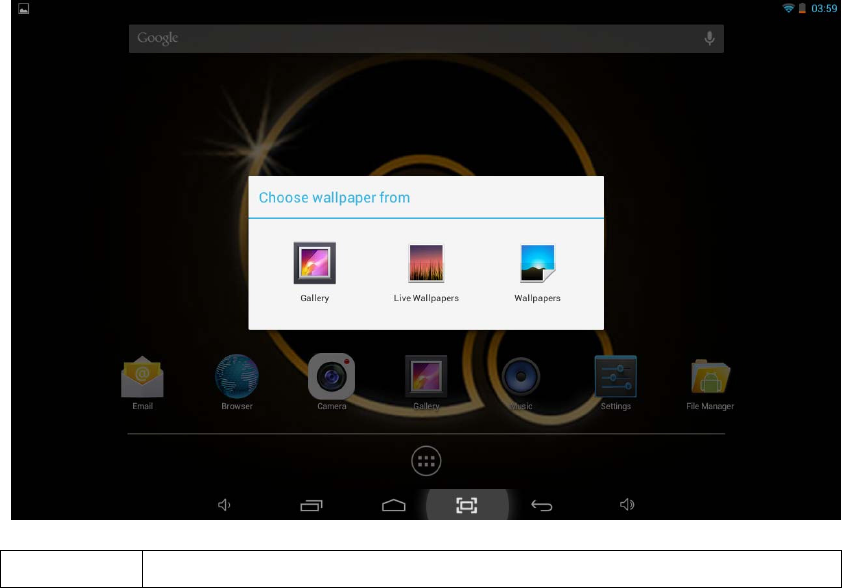The height and width of the screenshot is (588, 842).
Task: Click the "Choose wallpaper from" dialog title
Action: (x=334, y=198)
